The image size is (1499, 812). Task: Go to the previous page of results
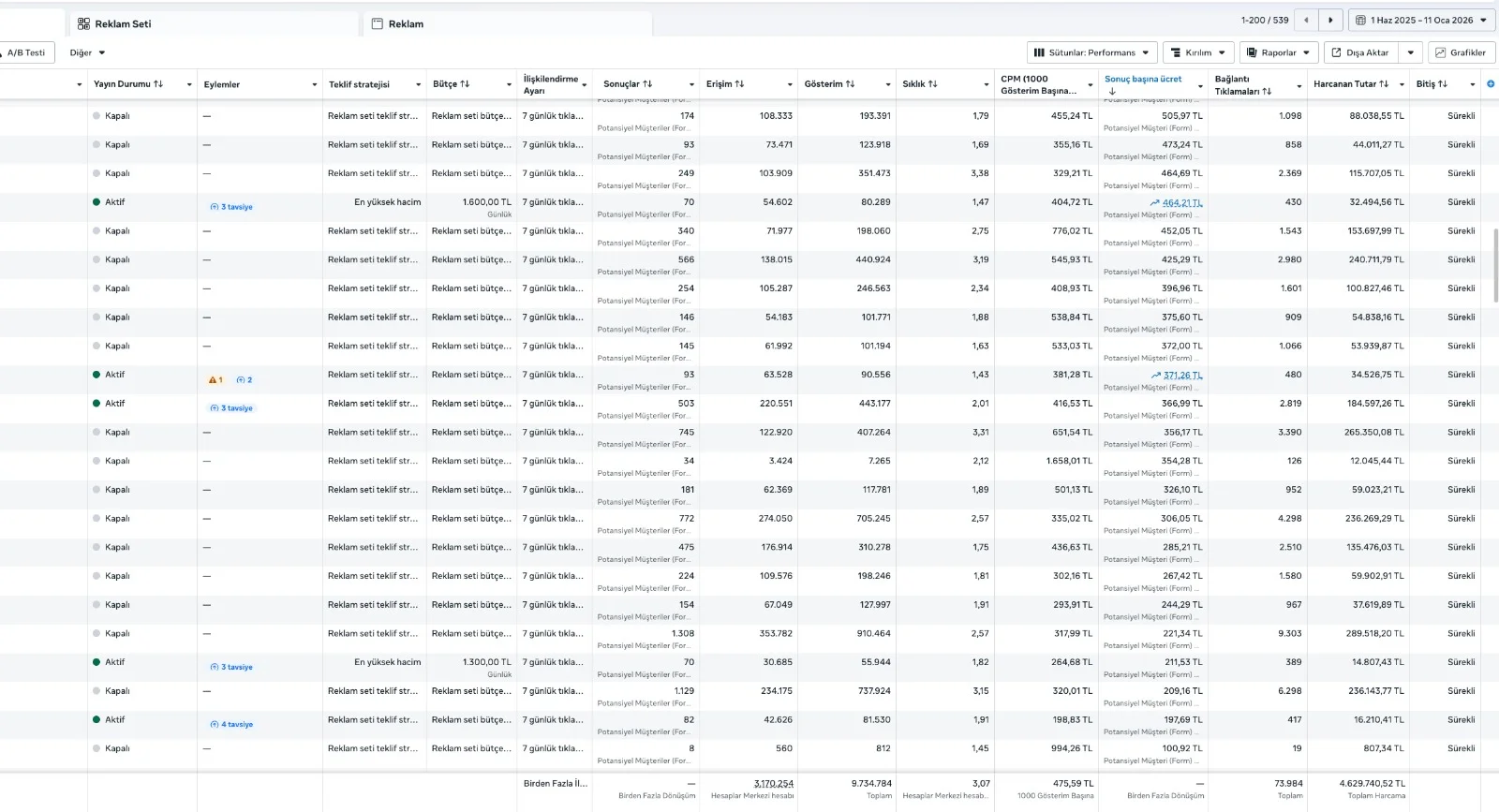click(x=1306, y=20)
